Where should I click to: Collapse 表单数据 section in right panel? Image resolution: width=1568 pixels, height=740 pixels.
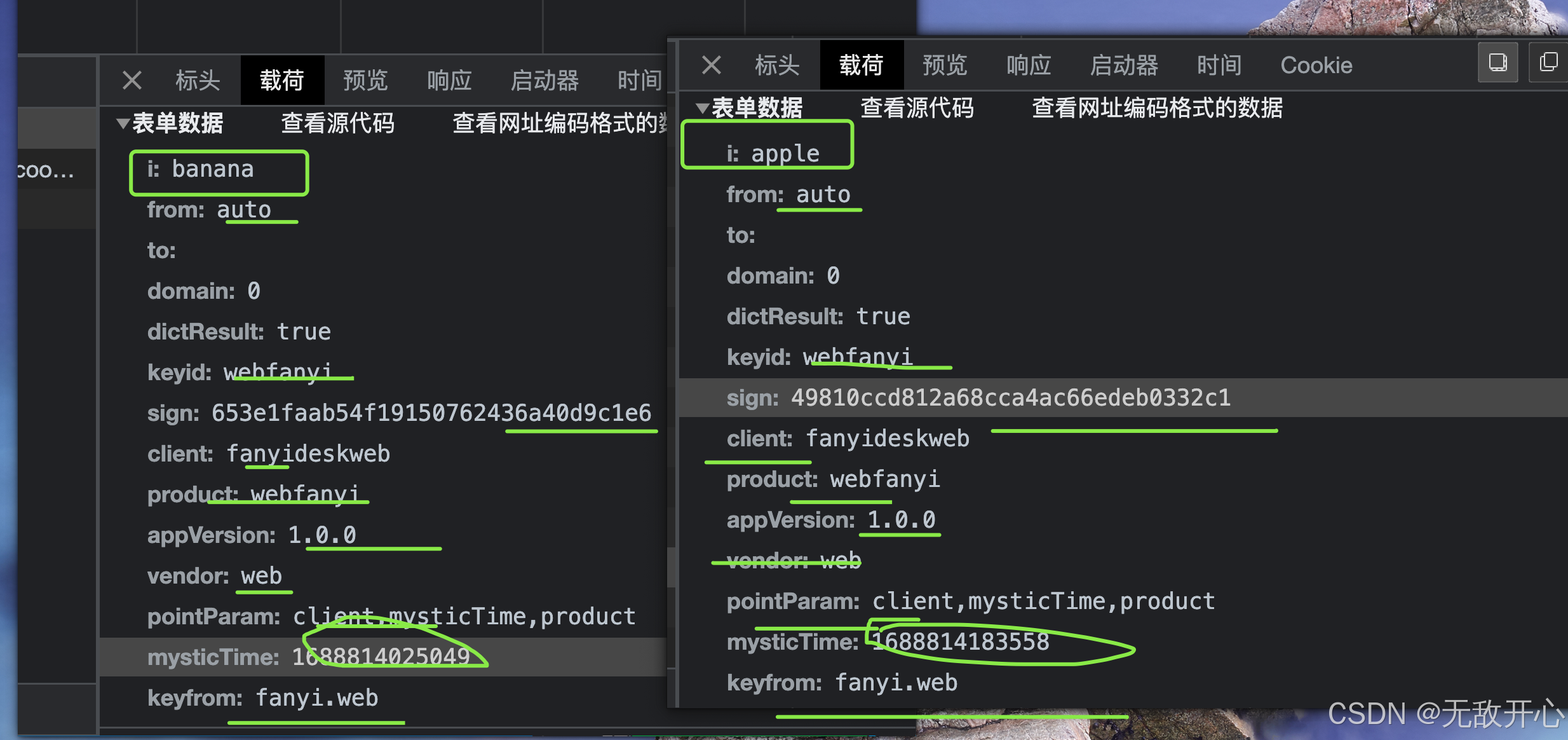703,108
